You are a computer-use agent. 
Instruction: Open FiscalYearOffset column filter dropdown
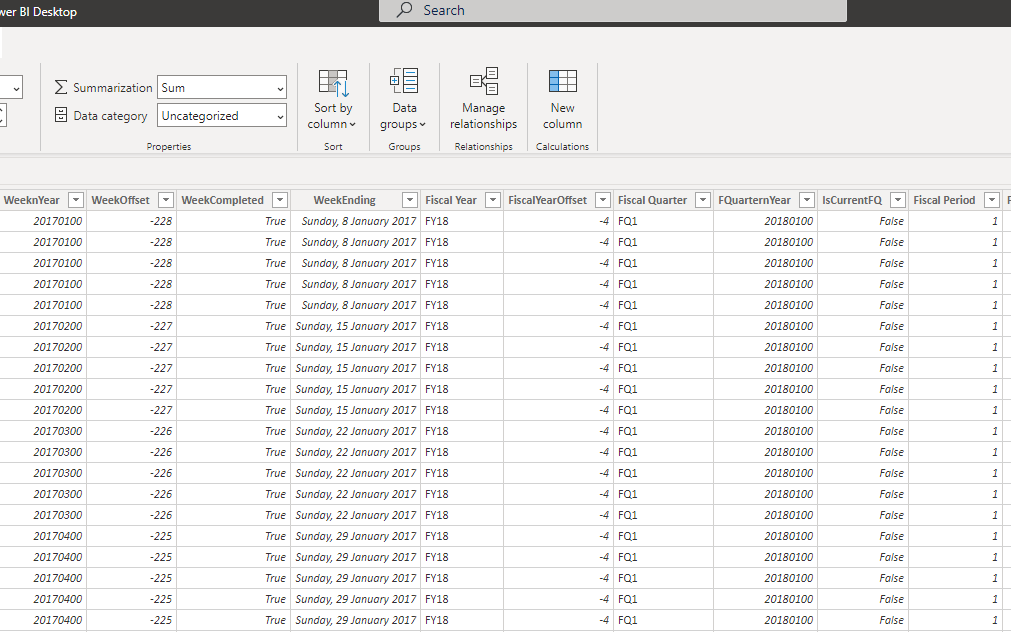[x=603, y=200]
